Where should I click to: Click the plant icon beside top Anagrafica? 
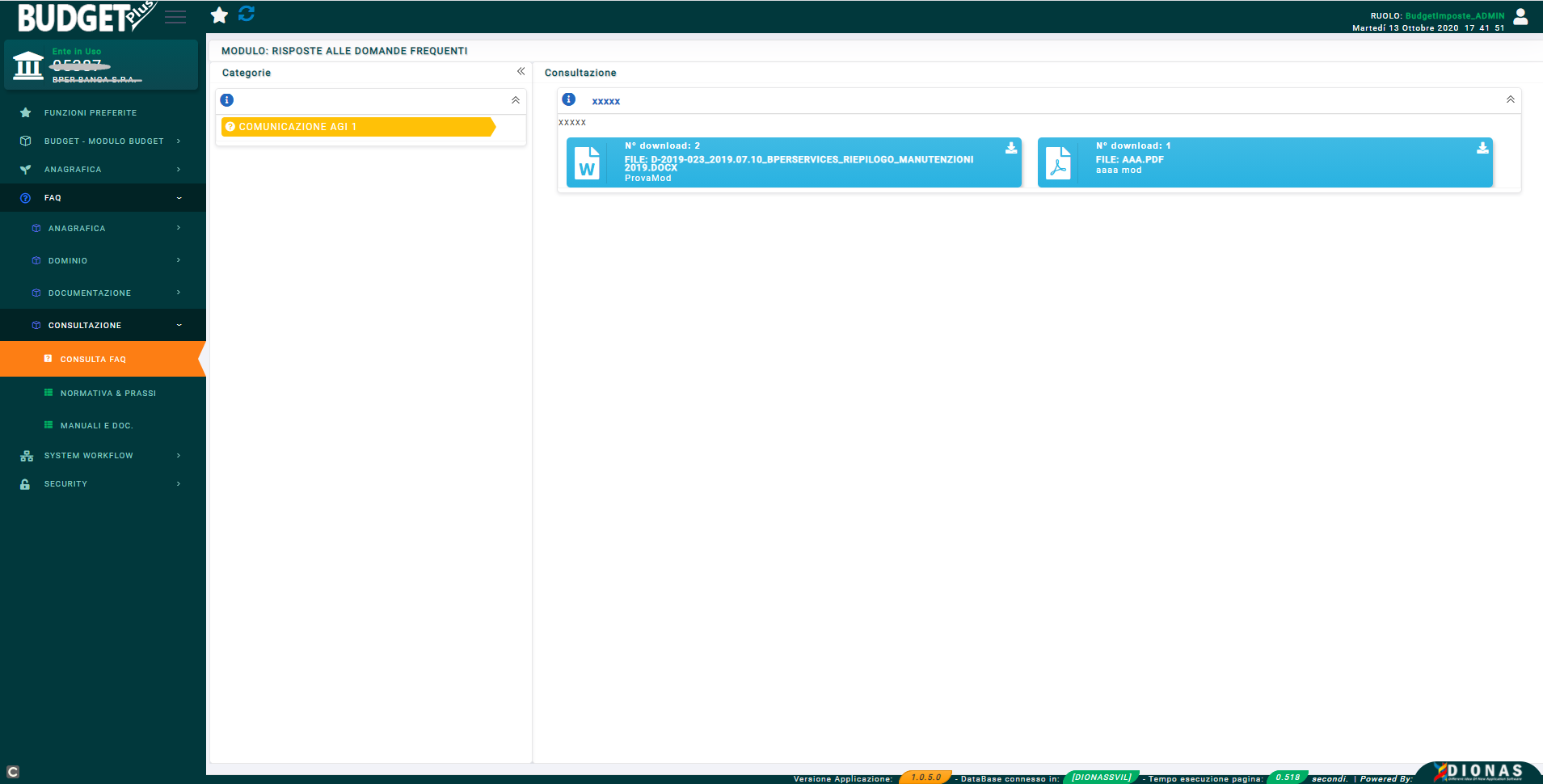tap(25, 170)
